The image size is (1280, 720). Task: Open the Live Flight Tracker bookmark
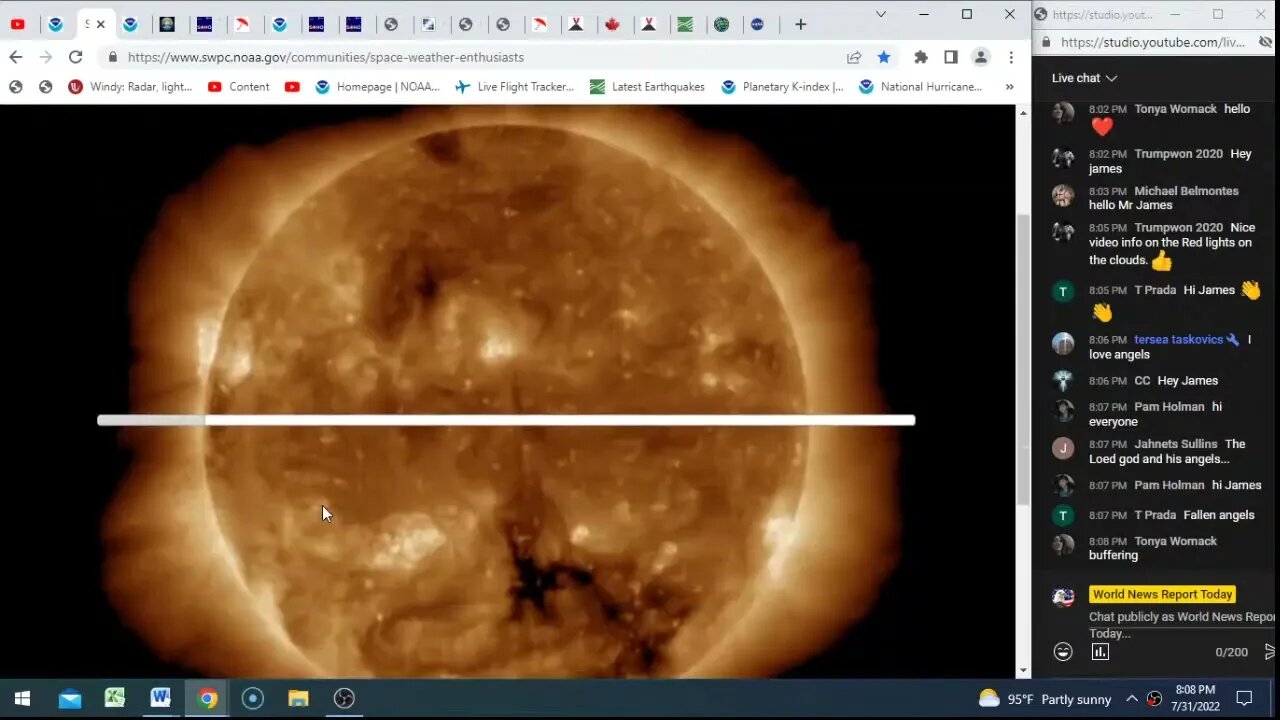pos(514,87)
